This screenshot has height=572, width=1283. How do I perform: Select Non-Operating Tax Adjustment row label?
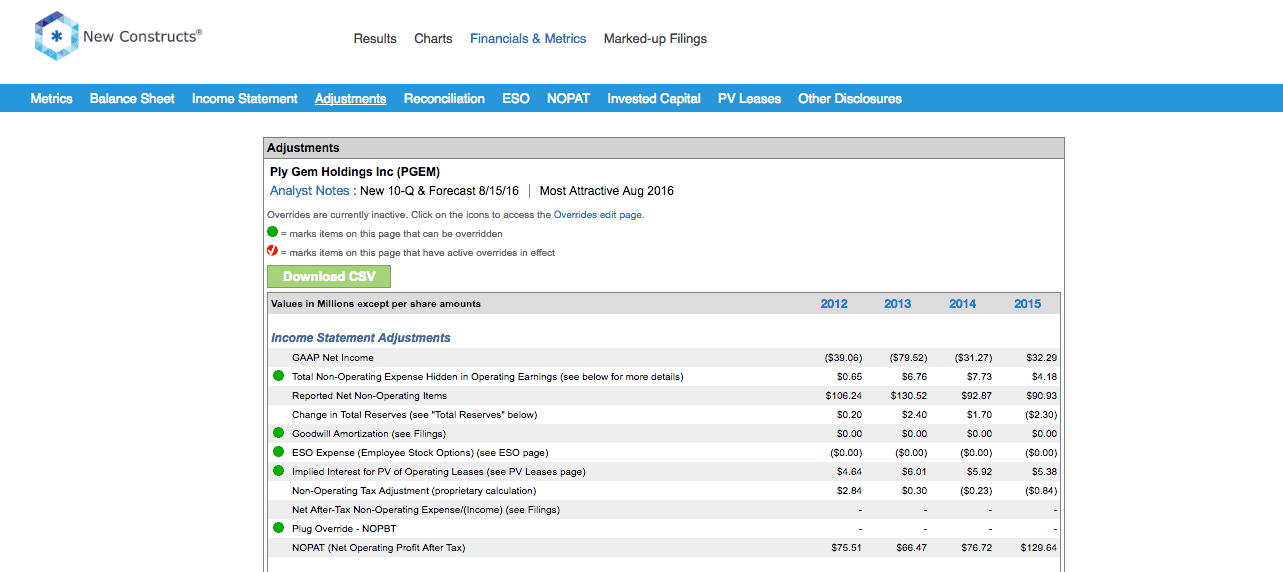pyautogui.click(x=414, y=490)
